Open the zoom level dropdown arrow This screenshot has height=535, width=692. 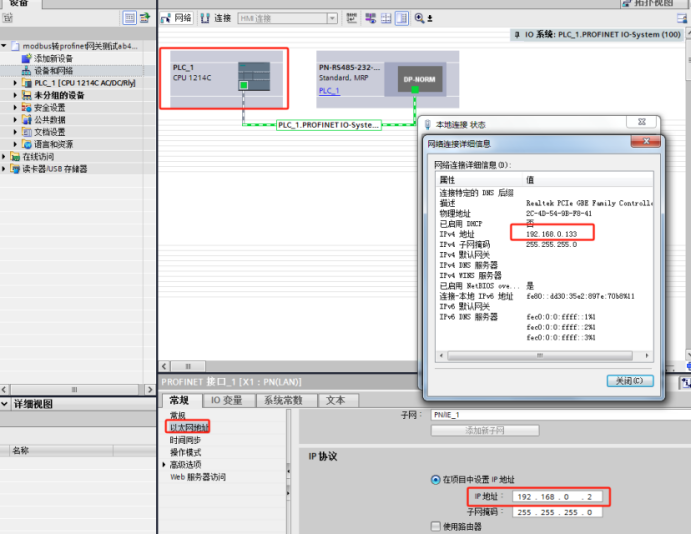point(430,19)
